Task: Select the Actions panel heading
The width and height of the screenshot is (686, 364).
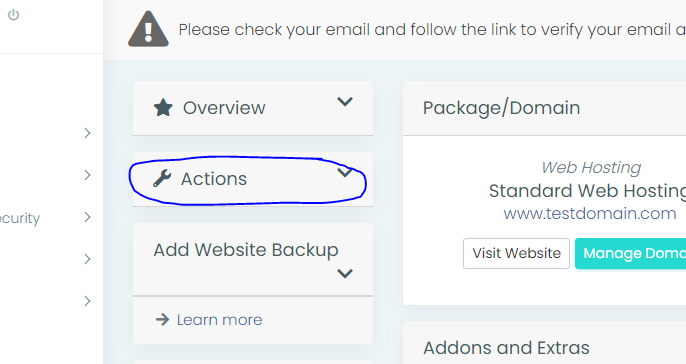Action: tap(214, 179)
